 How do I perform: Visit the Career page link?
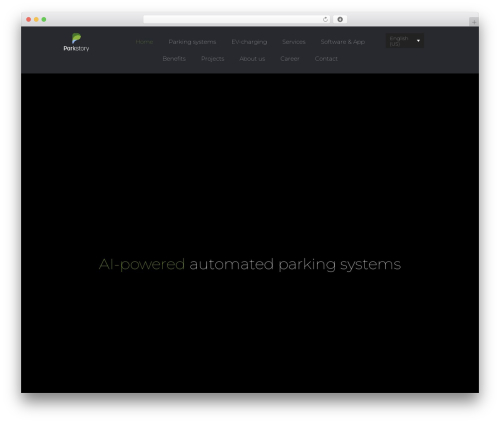(x=290, y=59)
